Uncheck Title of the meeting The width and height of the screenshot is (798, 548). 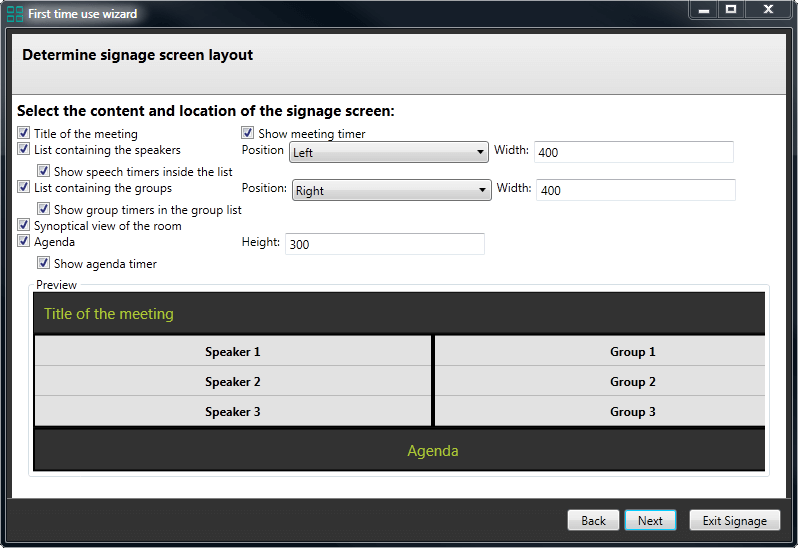tap(23, 133)
